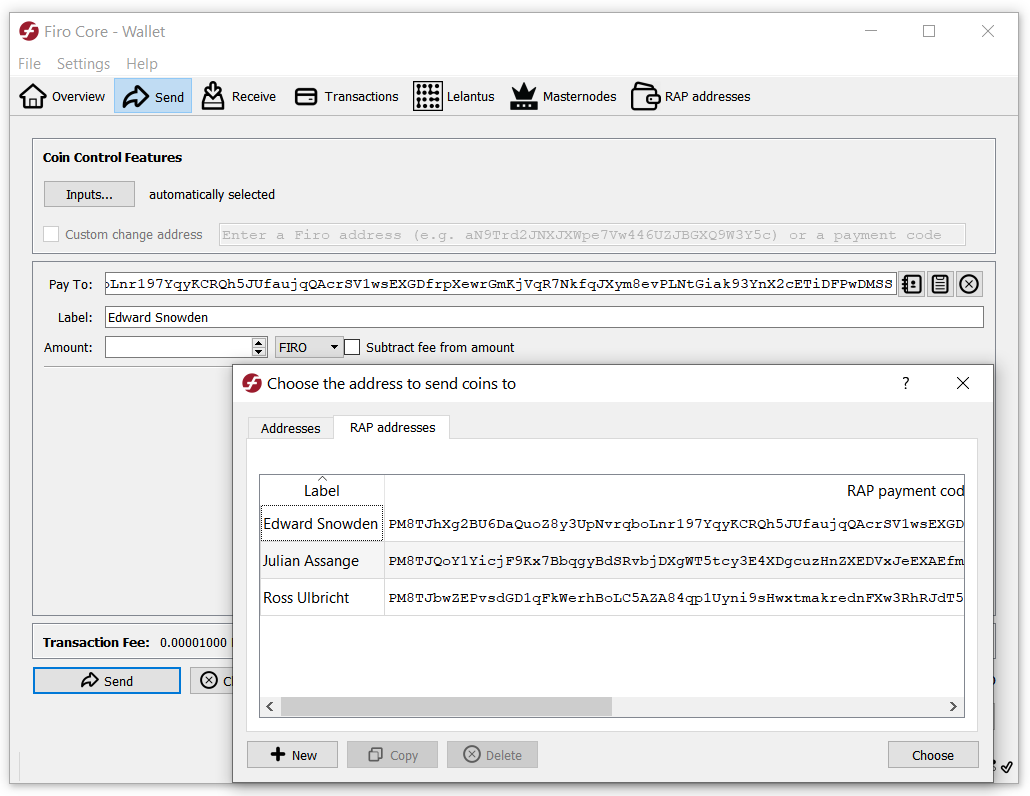Click the main Send button
The image size is (1030, 796).
coord(107,680)
